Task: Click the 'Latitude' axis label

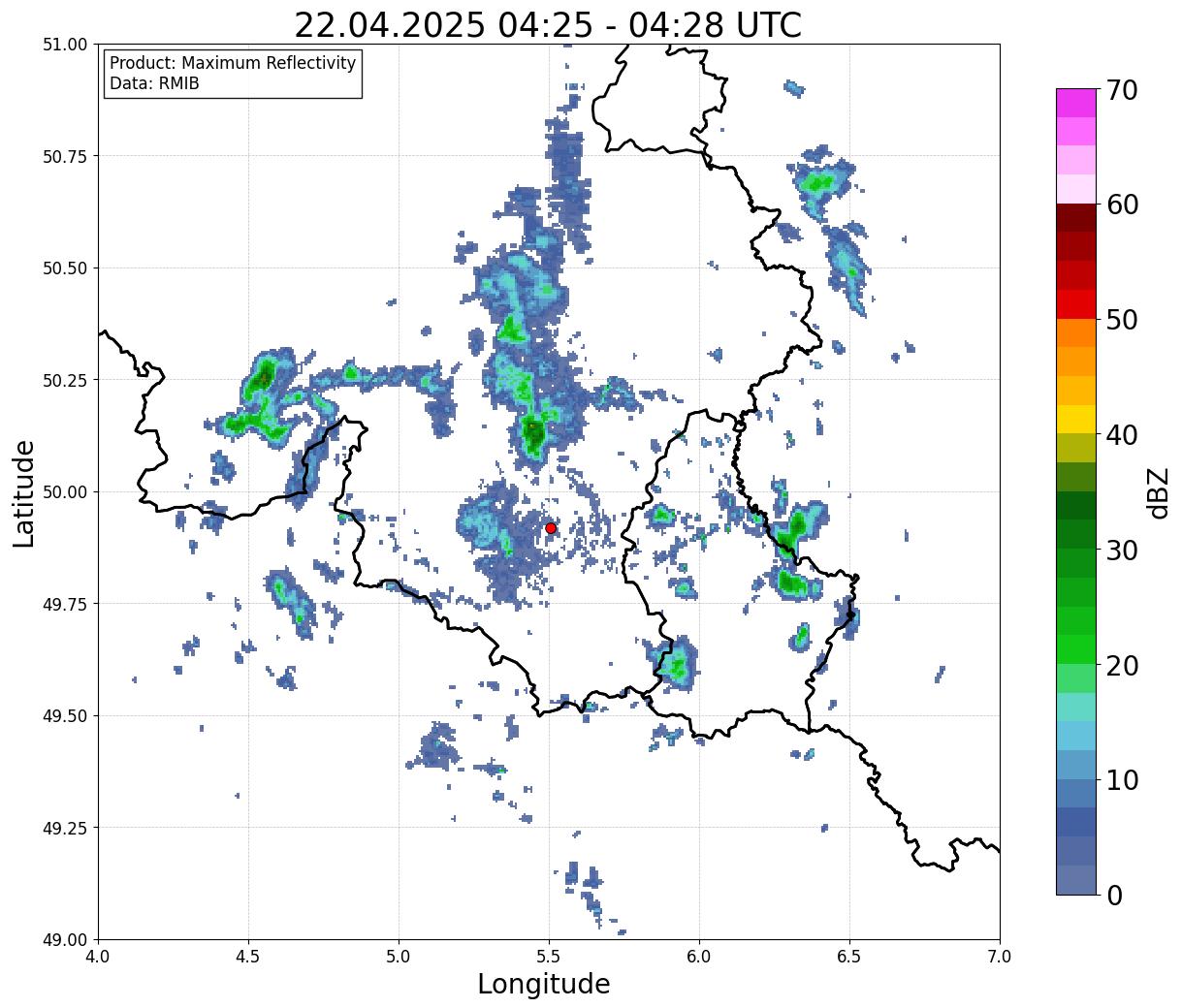Action: (x=24, y=492)
